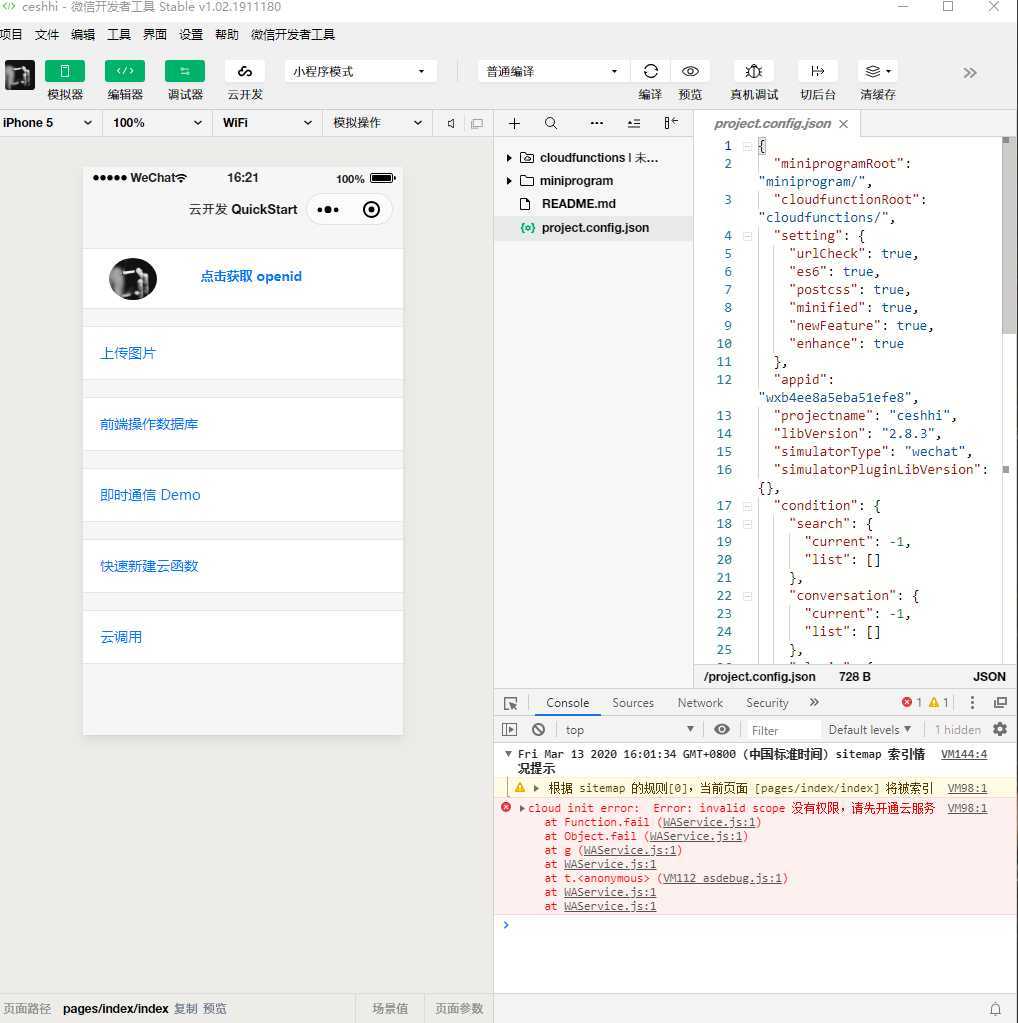Viewport: 1018px width, 1023px height.
Task: Tap 即时通信 Demo in the simulator
Action: pos(150,495)
